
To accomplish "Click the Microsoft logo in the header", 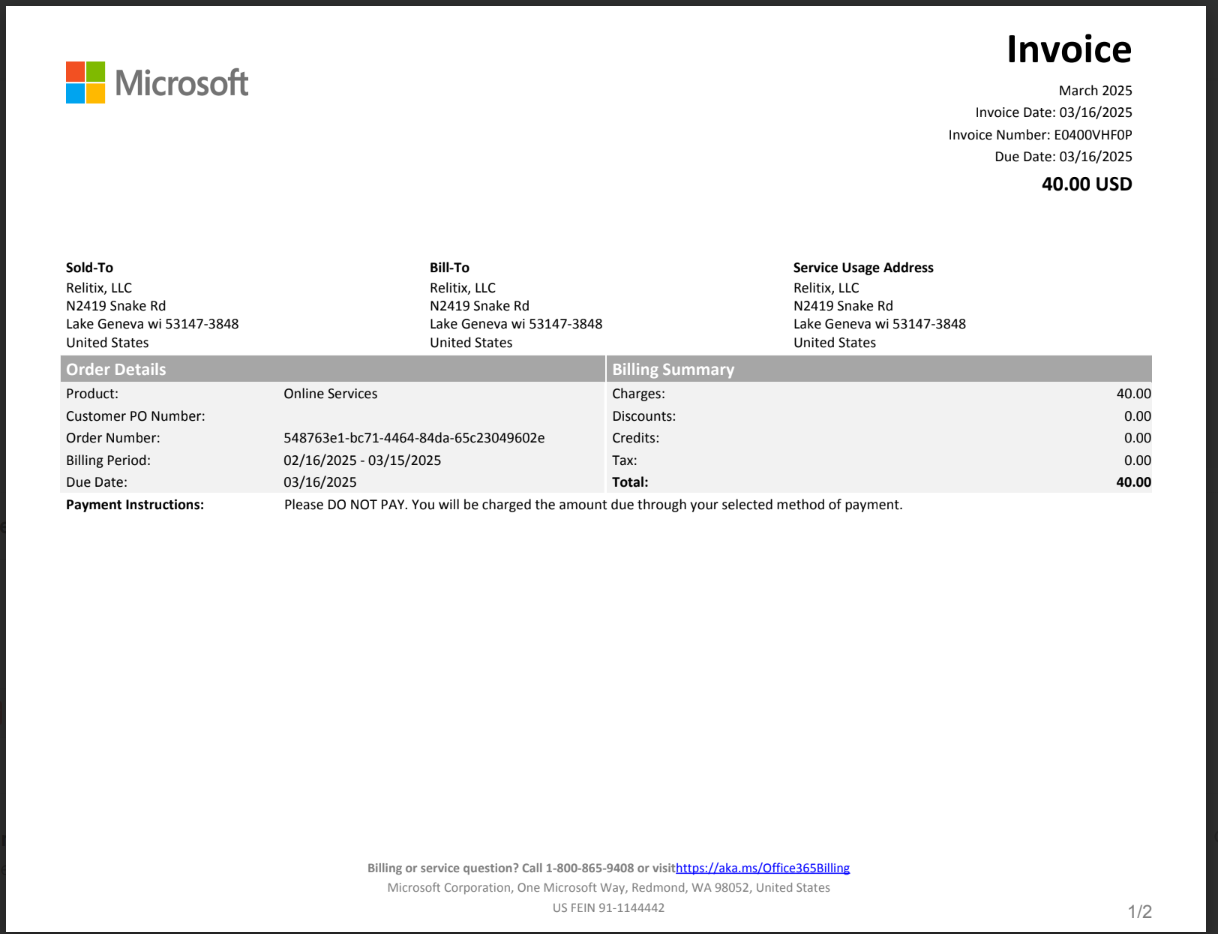I will [157, 82].
